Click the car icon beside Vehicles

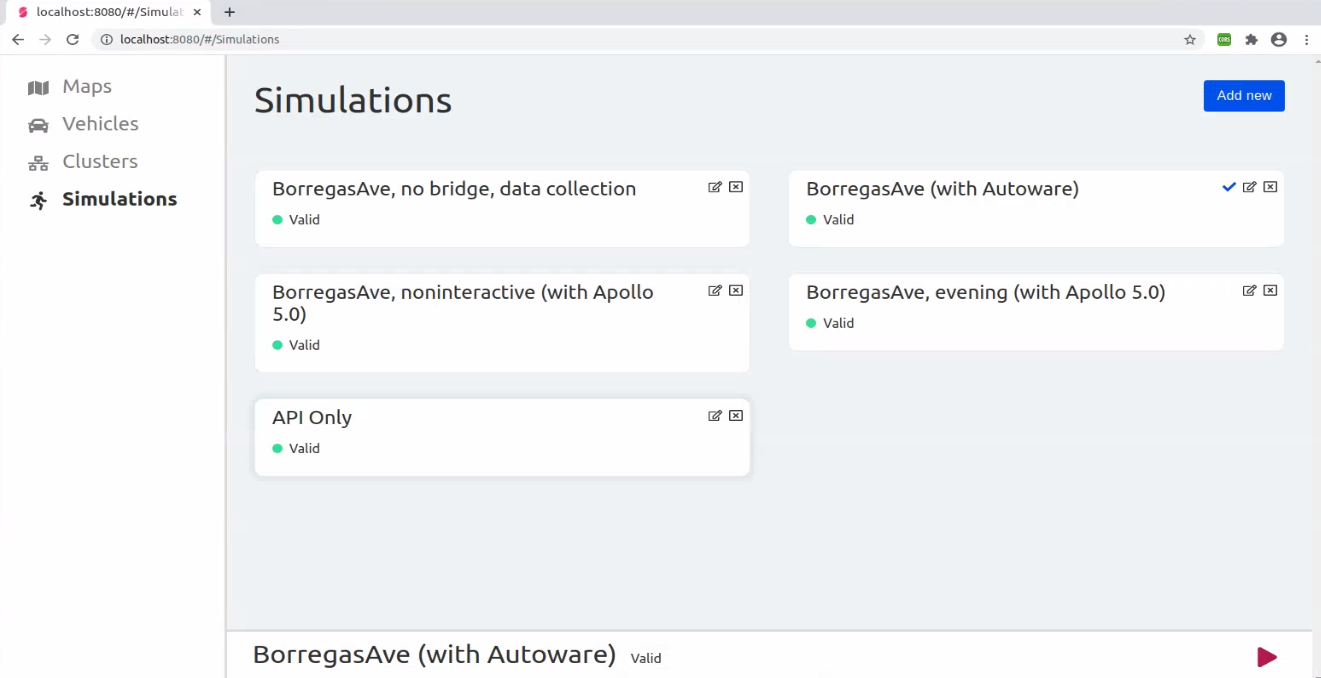point(38,125)
